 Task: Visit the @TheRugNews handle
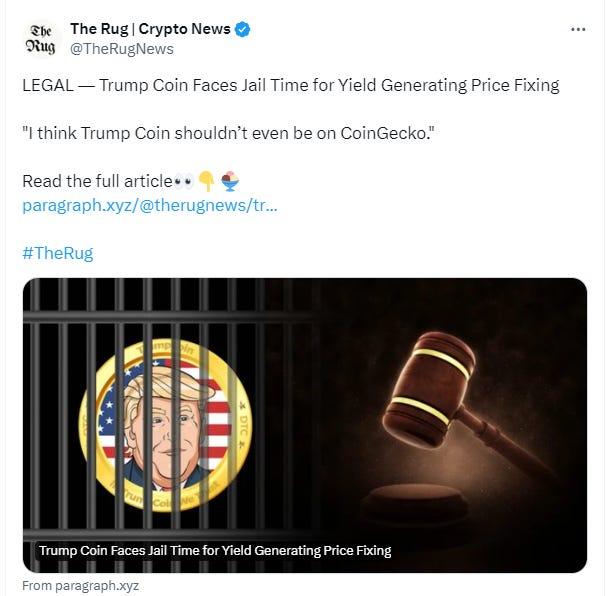122,49
